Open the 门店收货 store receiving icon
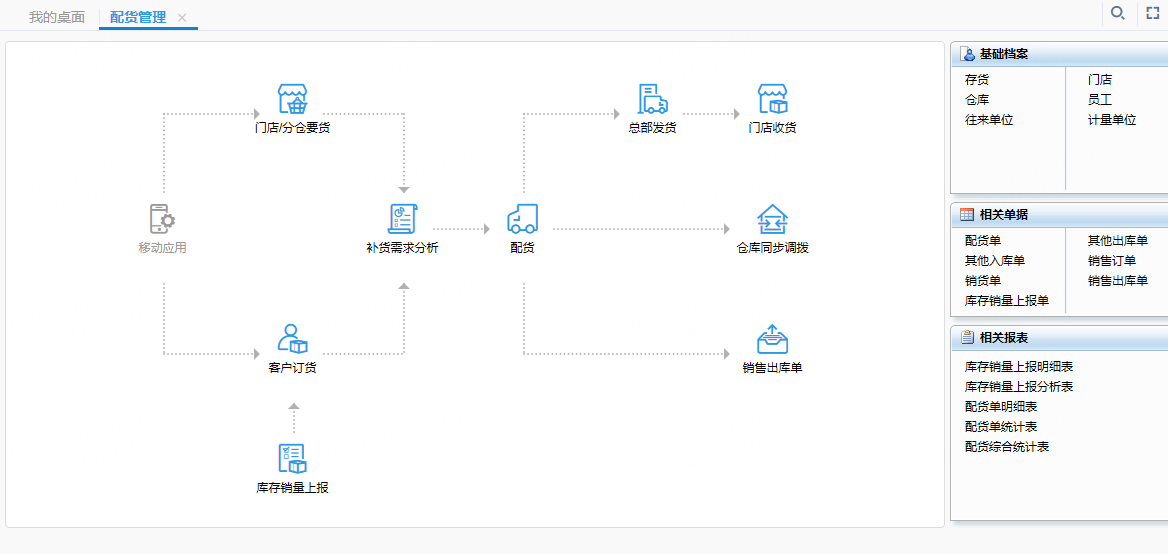Viewport: 1168px width, 554px height. [772, 99]
